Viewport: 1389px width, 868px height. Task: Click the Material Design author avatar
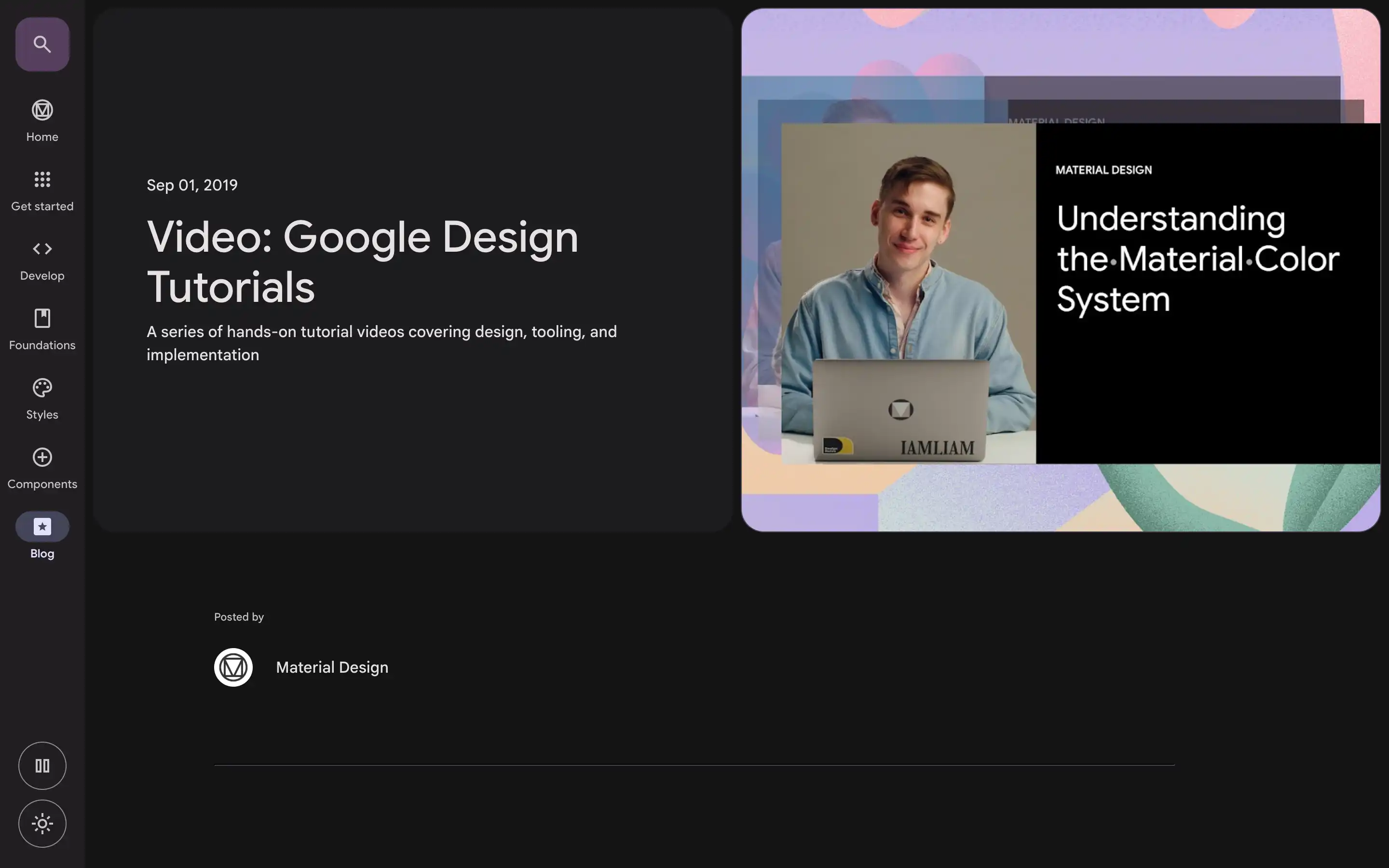click(233, 667)
